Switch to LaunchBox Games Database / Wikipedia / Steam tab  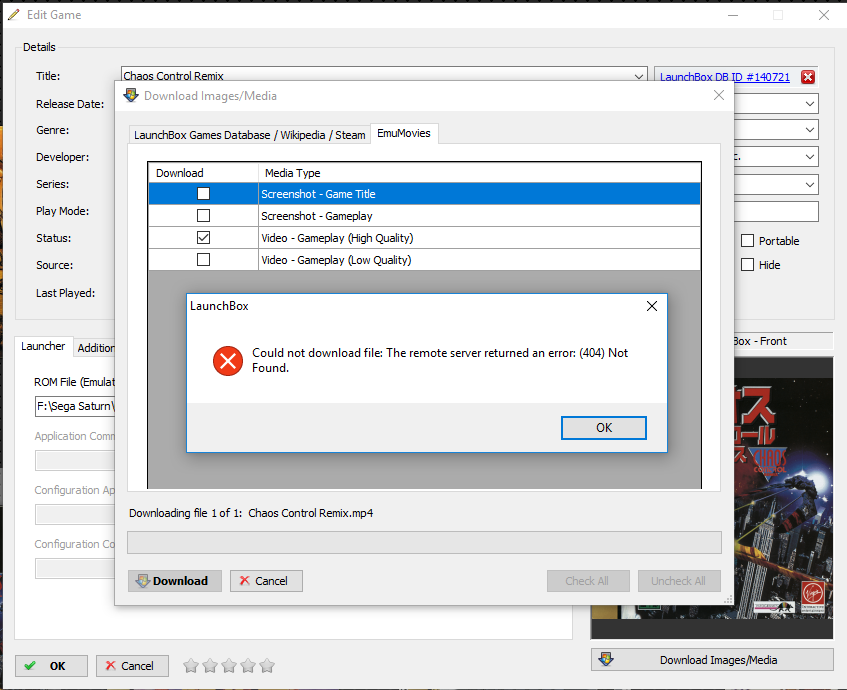point(250,135)
